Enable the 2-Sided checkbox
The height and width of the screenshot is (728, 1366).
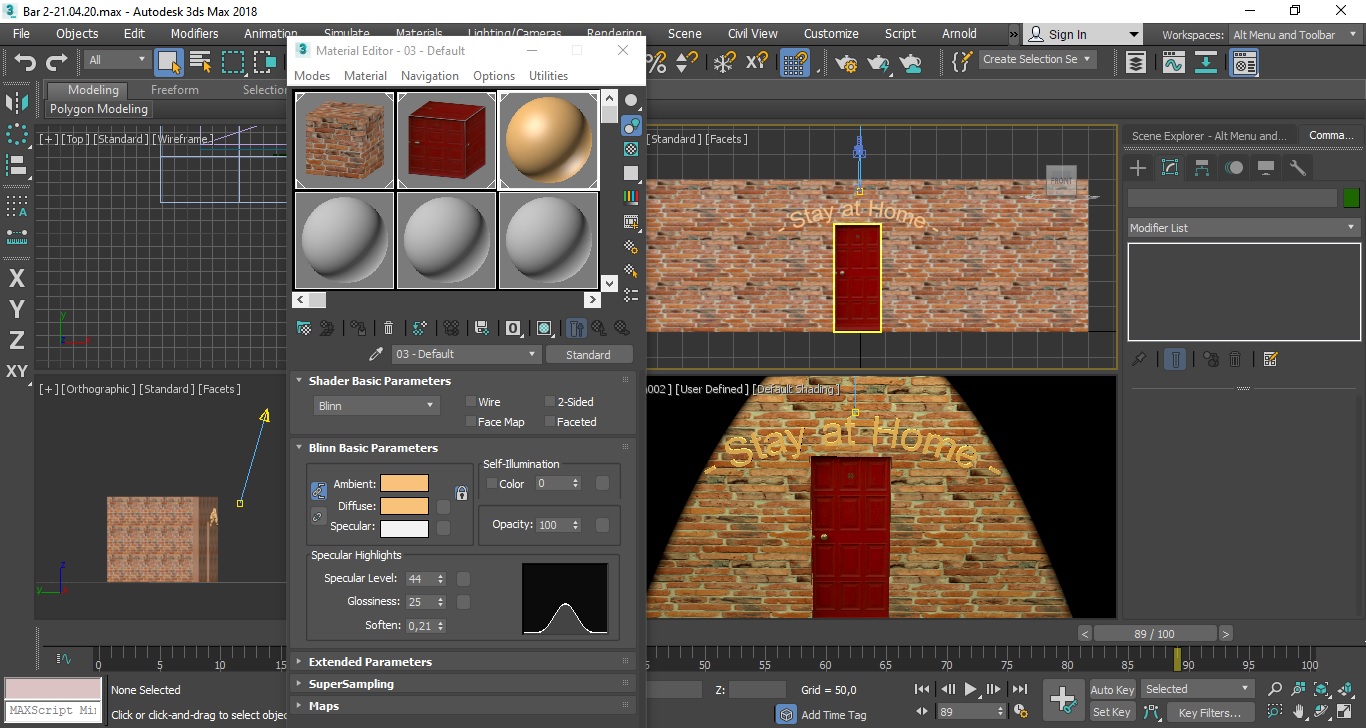[550, 402]
